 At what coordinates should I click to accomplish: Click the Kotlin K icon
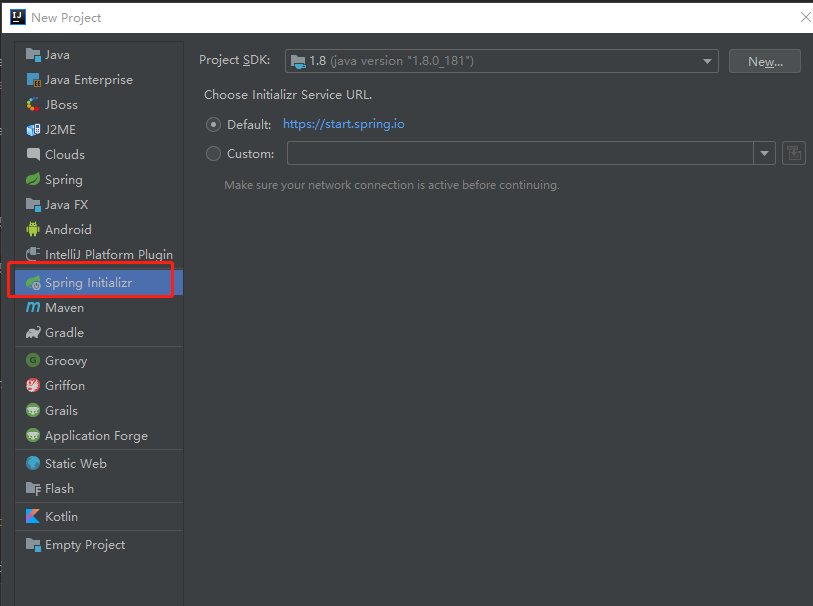pos(33,516)
